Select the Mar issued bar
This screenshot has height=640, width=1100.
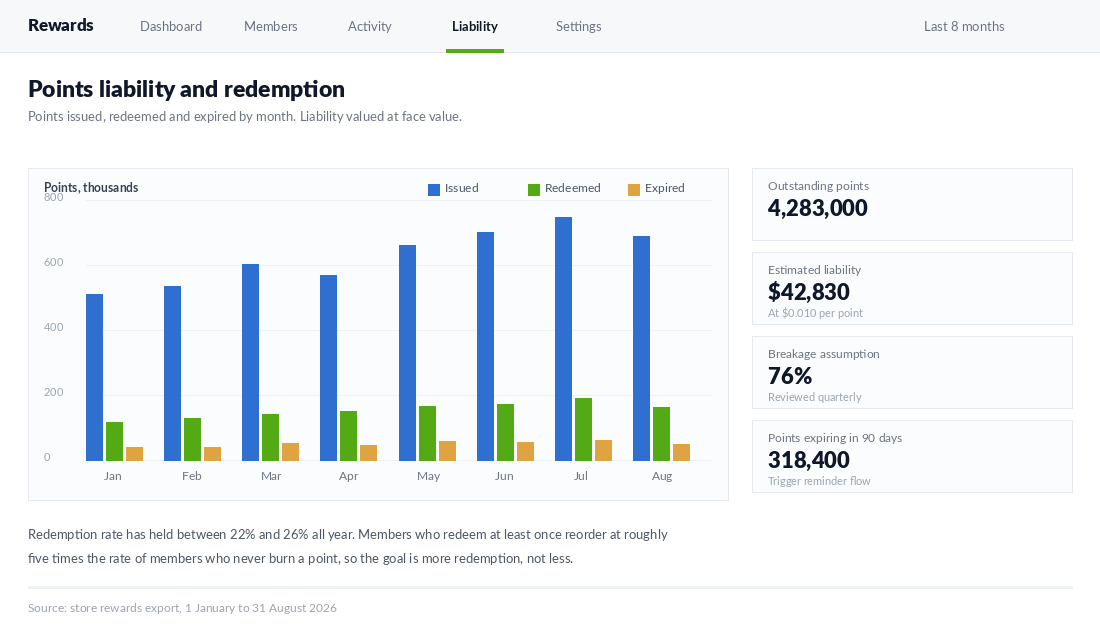(x=250, y=363)
